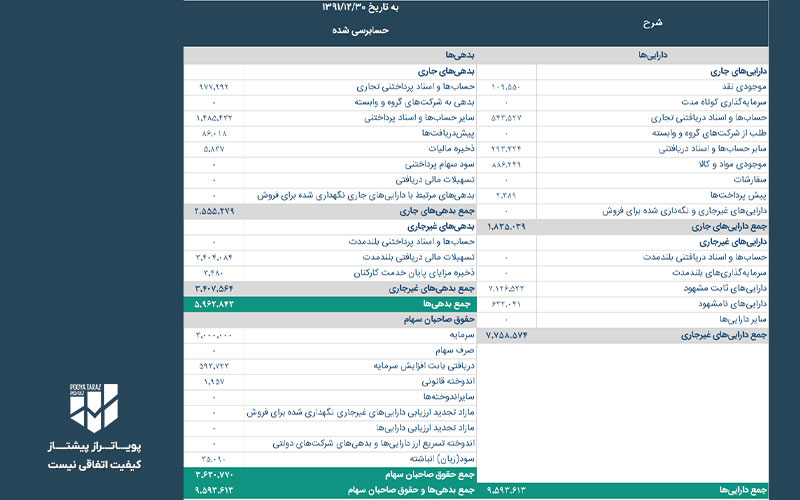This screenshot has width=800, height=500.
Task: Click the سایر حساب‌ها و اسناد پرداختنی label
Action: pyautogui.click(x=419, y=118)
